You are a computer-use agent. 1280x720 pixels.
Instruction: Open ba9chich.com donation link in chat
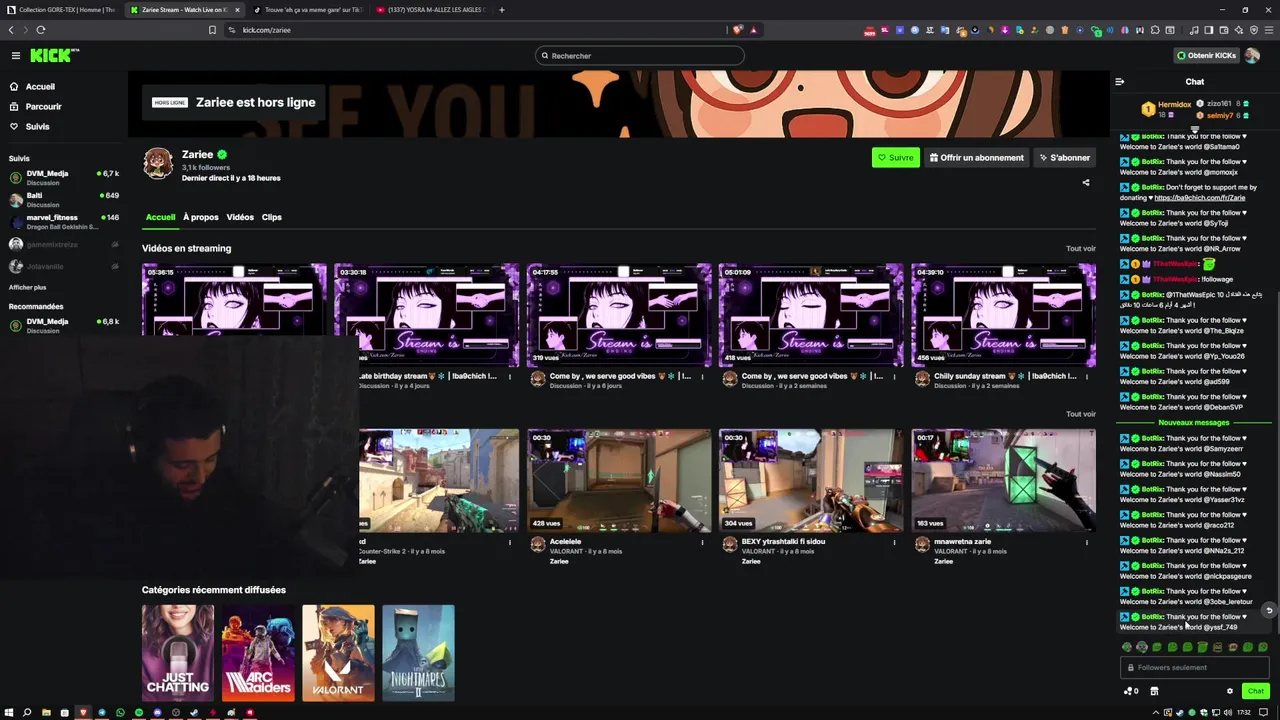[1199, 198]
